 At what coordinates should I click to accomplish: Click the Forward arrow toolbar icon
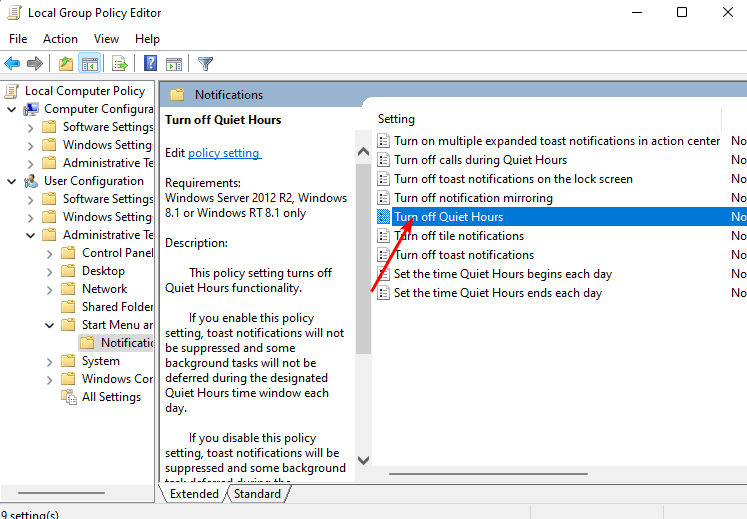(x=35, y=63)
